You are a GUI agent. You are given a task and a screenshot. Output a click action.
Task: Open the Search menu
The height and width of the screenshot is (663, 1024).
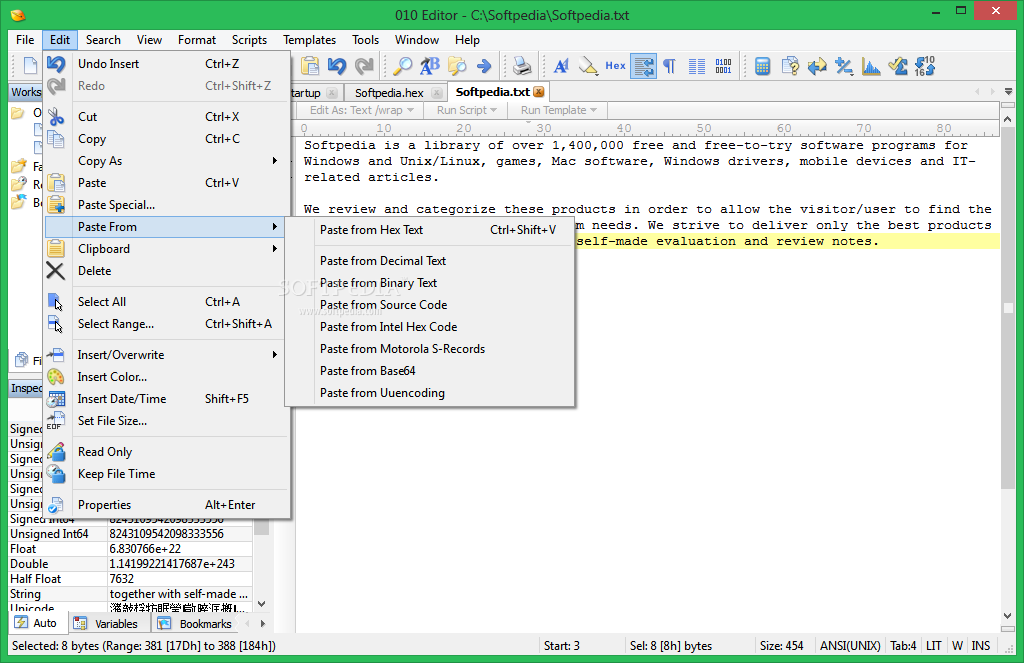(x=103, y=40)
